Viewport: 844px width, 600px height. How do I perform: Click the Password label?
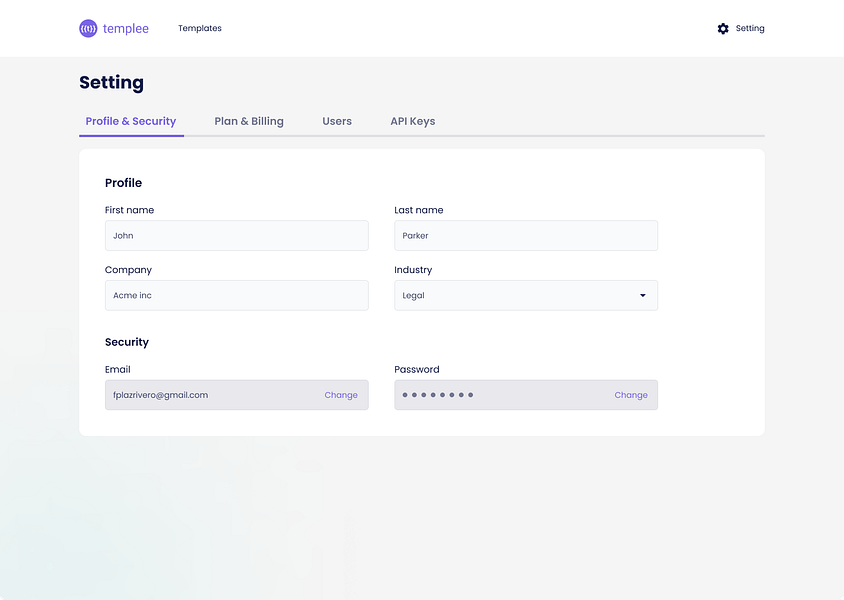tap(417, 369)
